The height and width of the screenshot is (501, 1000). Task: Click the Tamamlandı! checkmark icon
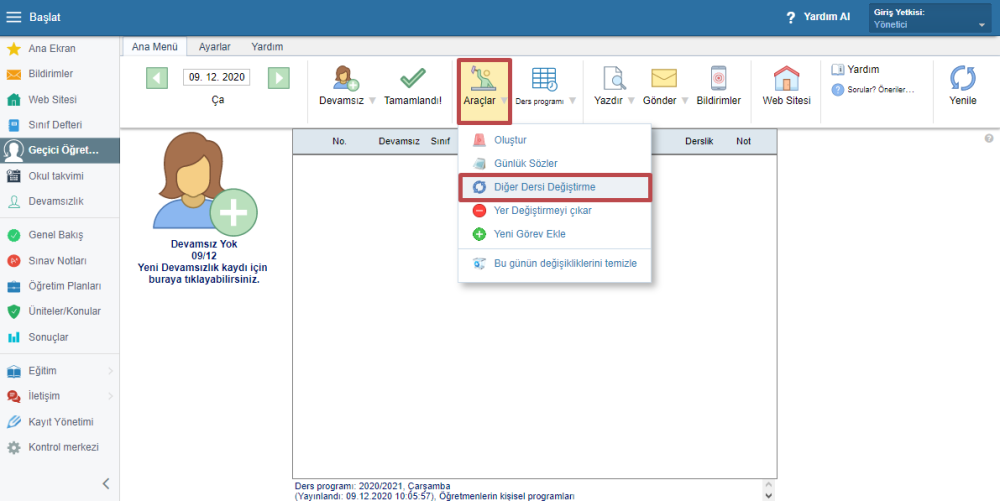point(413,79)
